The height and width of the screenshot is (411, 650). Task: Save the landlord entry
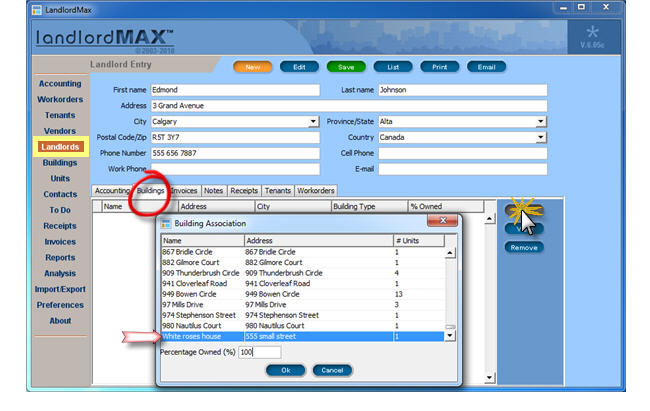pyautogui.click(x=346, y=67)
